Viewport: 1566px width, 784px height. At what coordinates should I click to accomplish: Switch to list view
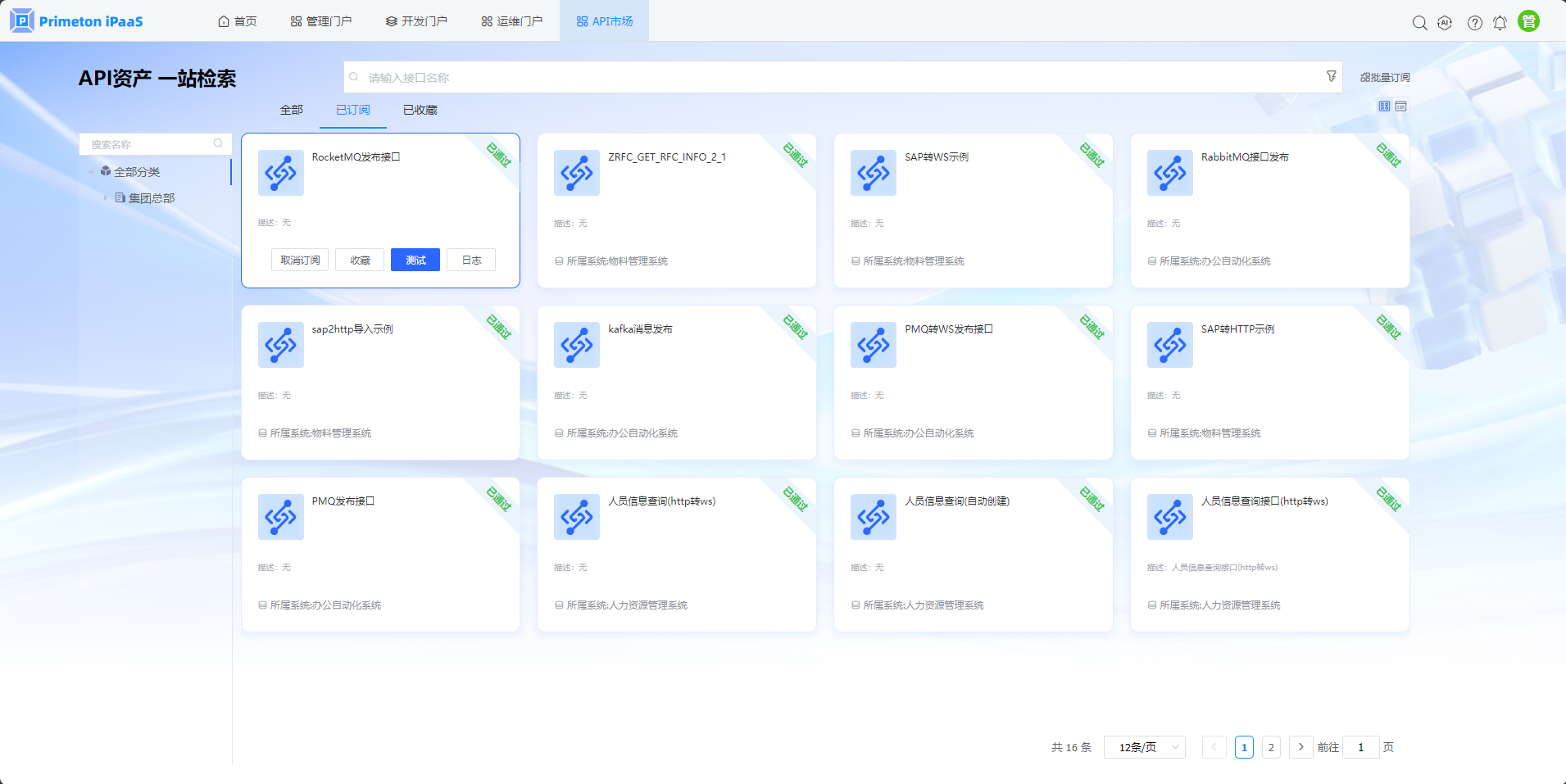[x=1401, y=106]
